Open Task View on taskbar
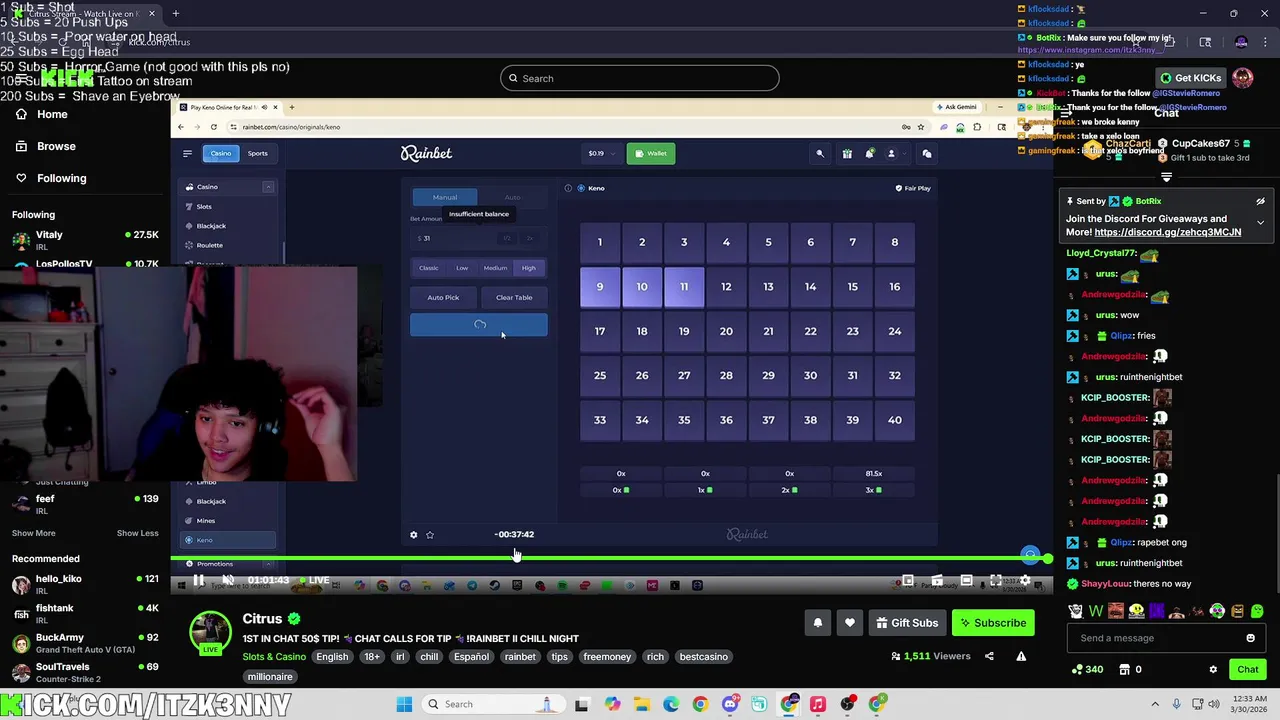 (x=582, y=704)
